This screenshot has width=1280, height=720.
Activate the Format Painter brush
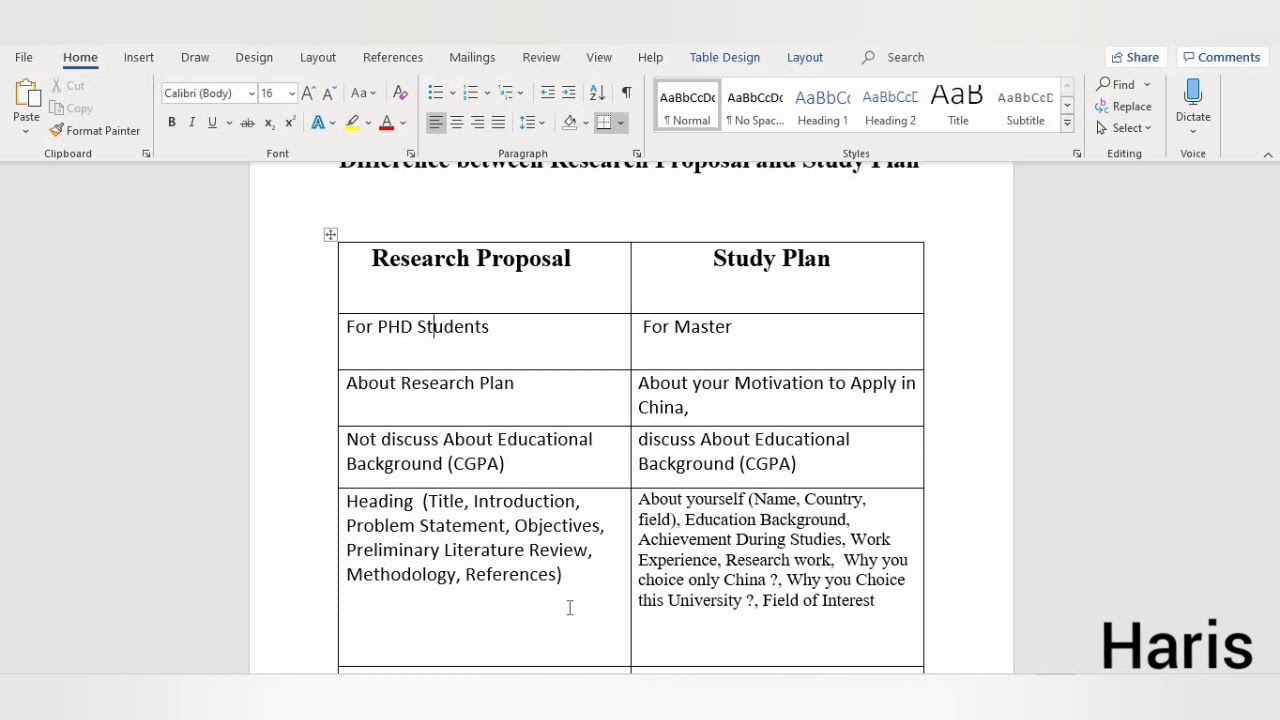95,131
